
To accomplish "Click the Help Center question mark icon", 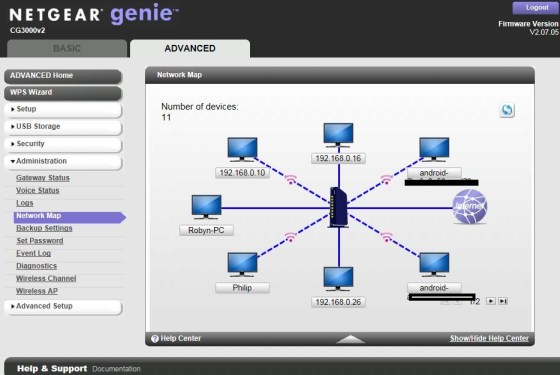I will tap(155, 339).
